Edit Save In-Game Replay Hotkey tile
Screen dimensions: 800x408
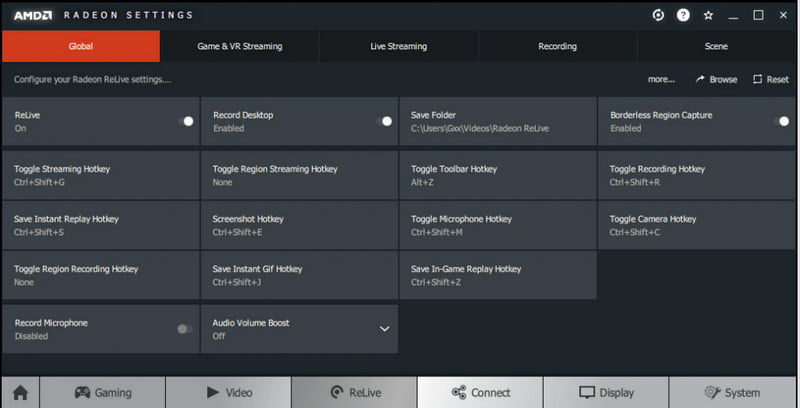[x=497, y=275]
